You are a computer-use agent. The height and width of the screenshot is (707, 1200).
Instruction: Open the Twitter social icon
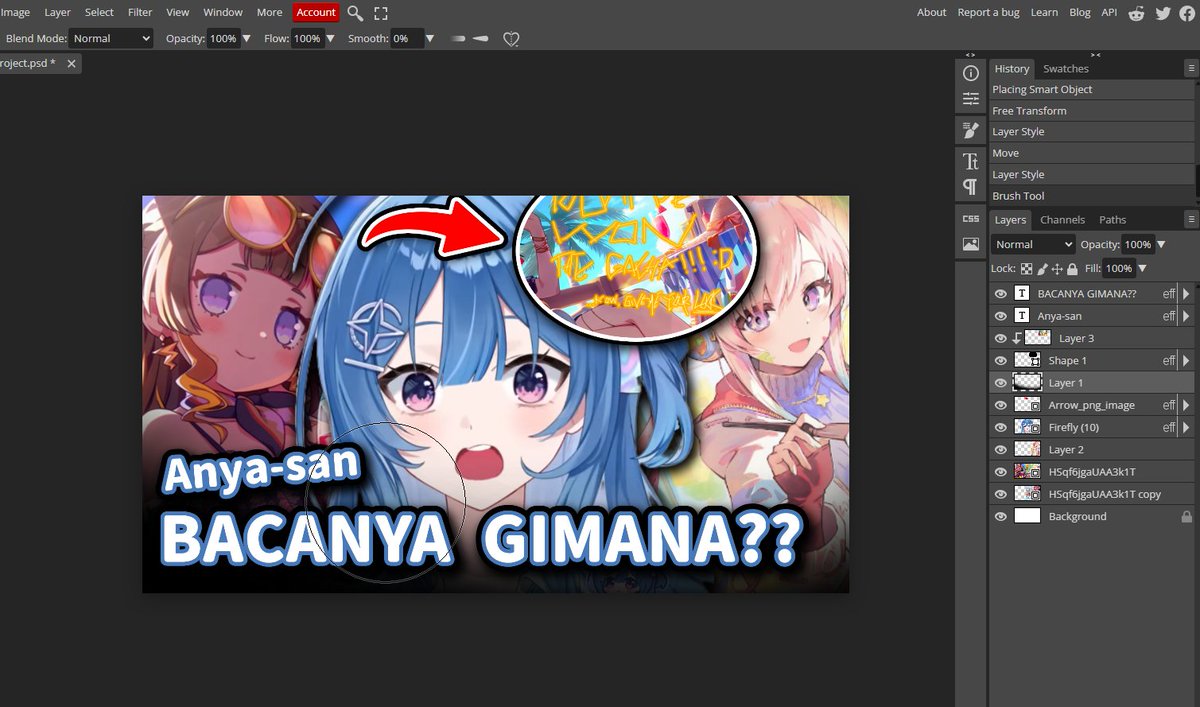click(x=1163, y=13)
